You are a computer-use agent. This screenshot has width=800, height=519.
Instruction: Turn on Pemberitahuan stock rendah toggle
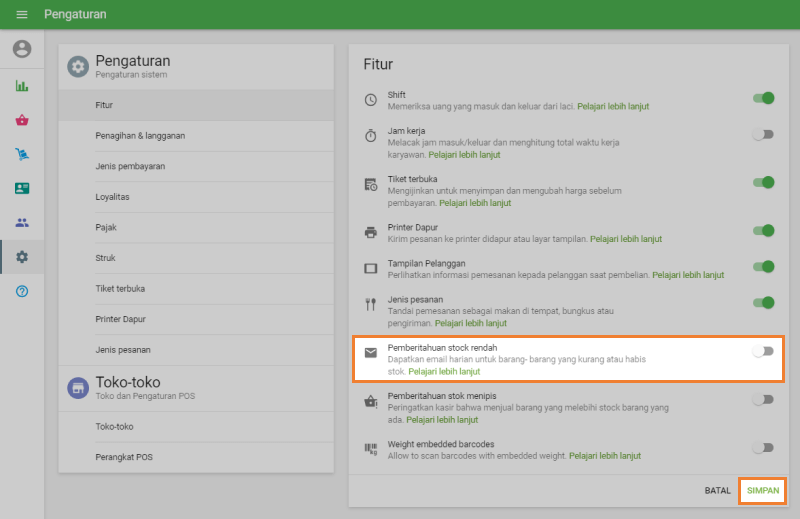pyautogui.click(x=764, y=351)
